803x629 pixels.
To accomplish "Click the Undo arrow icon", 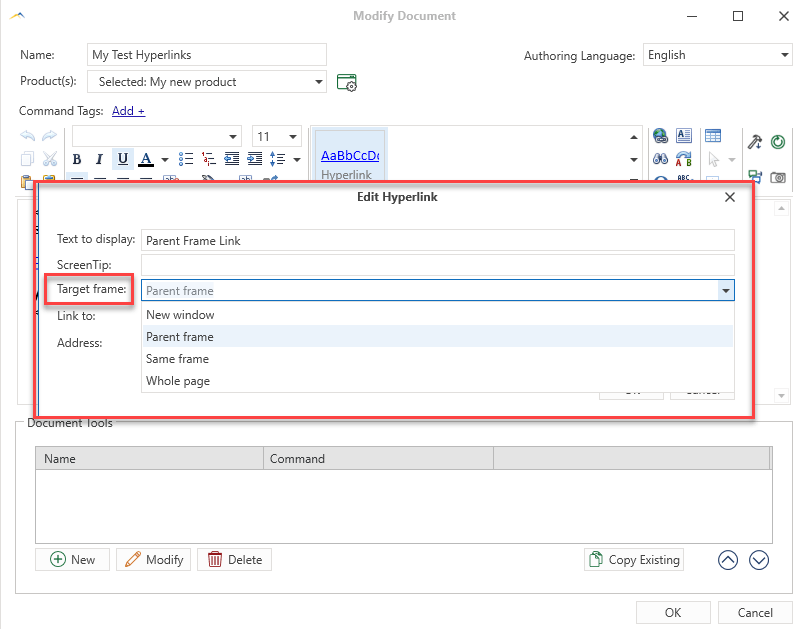I will [27, 136].
